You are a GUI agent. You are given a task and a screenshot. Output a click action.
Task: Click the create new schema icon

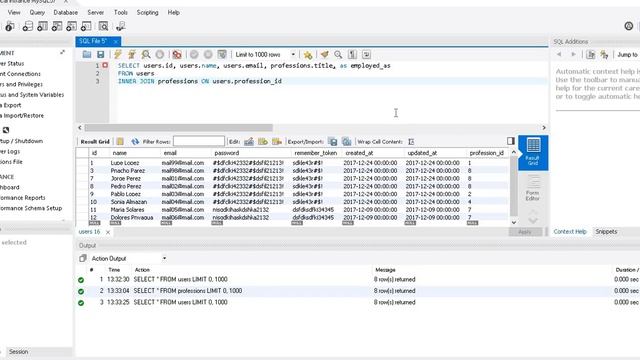coord(27,27)
